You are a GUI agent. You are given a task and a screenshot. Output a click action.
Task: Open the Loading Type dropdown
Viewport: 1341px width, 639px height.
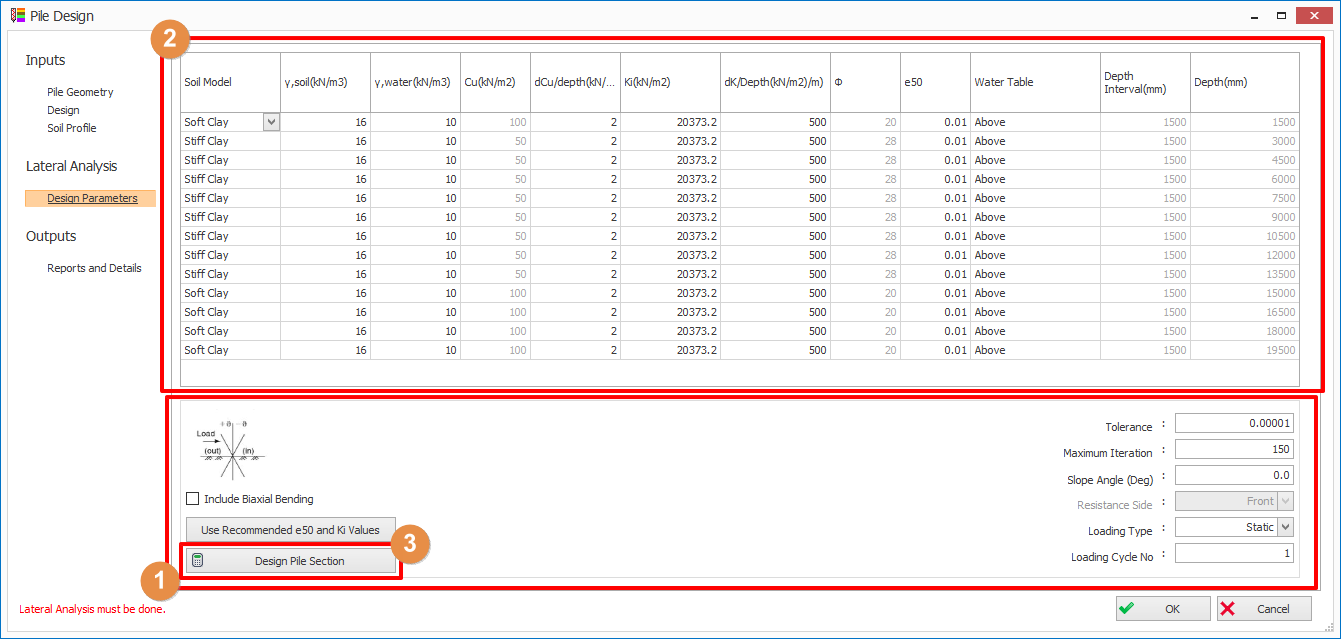click(x=1285, y=527)
